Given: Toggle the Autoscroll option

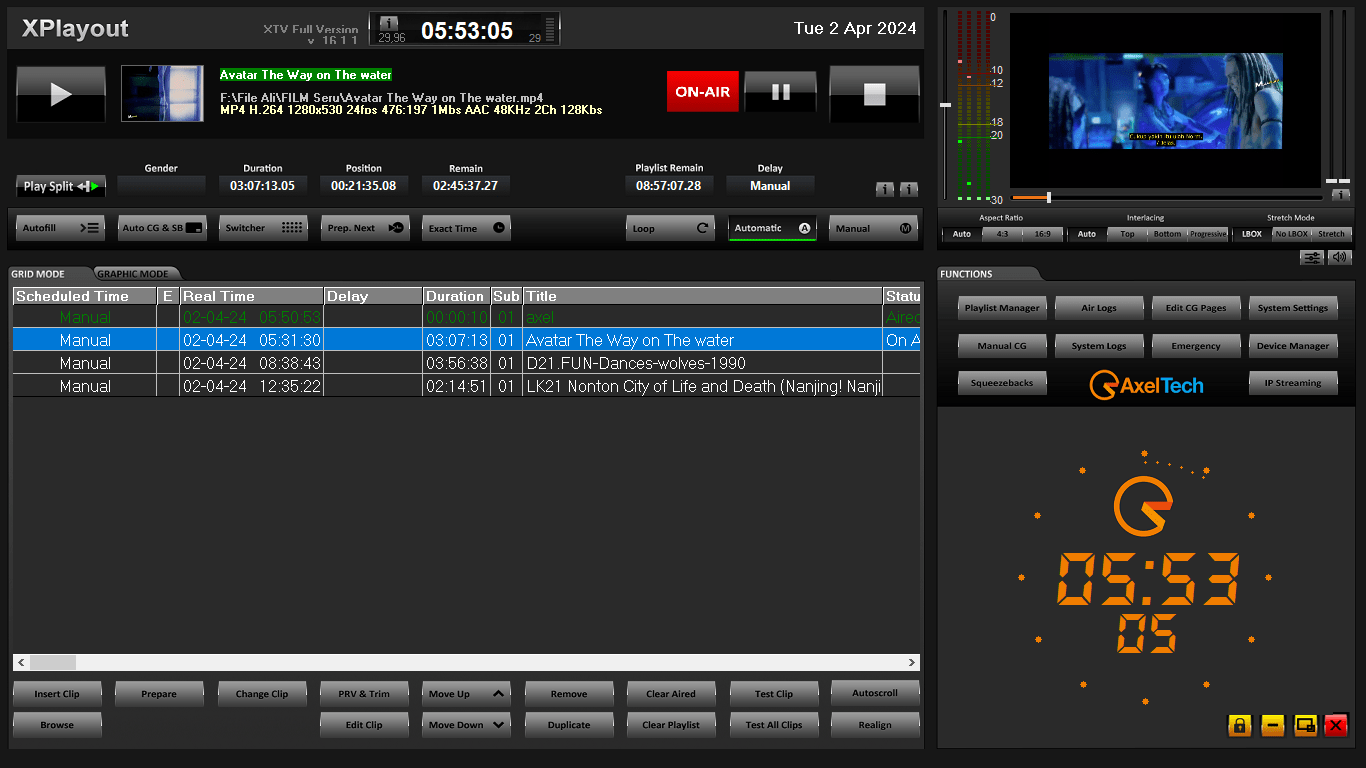Looking at the screenshot, I should (875, 693).
